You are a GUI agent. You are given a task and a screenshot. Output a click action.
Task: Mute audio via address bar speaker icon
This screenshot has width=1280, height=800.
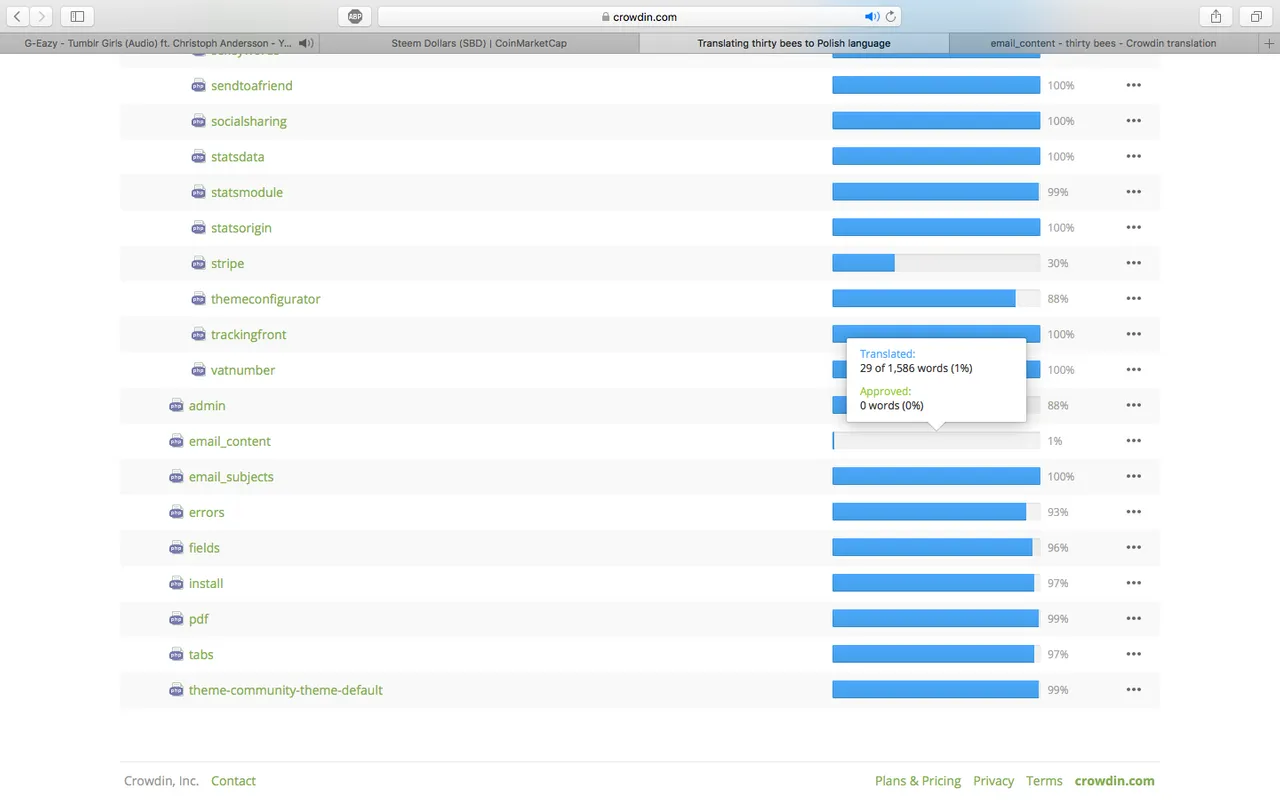pyautogui.click(x=872, y=16)
